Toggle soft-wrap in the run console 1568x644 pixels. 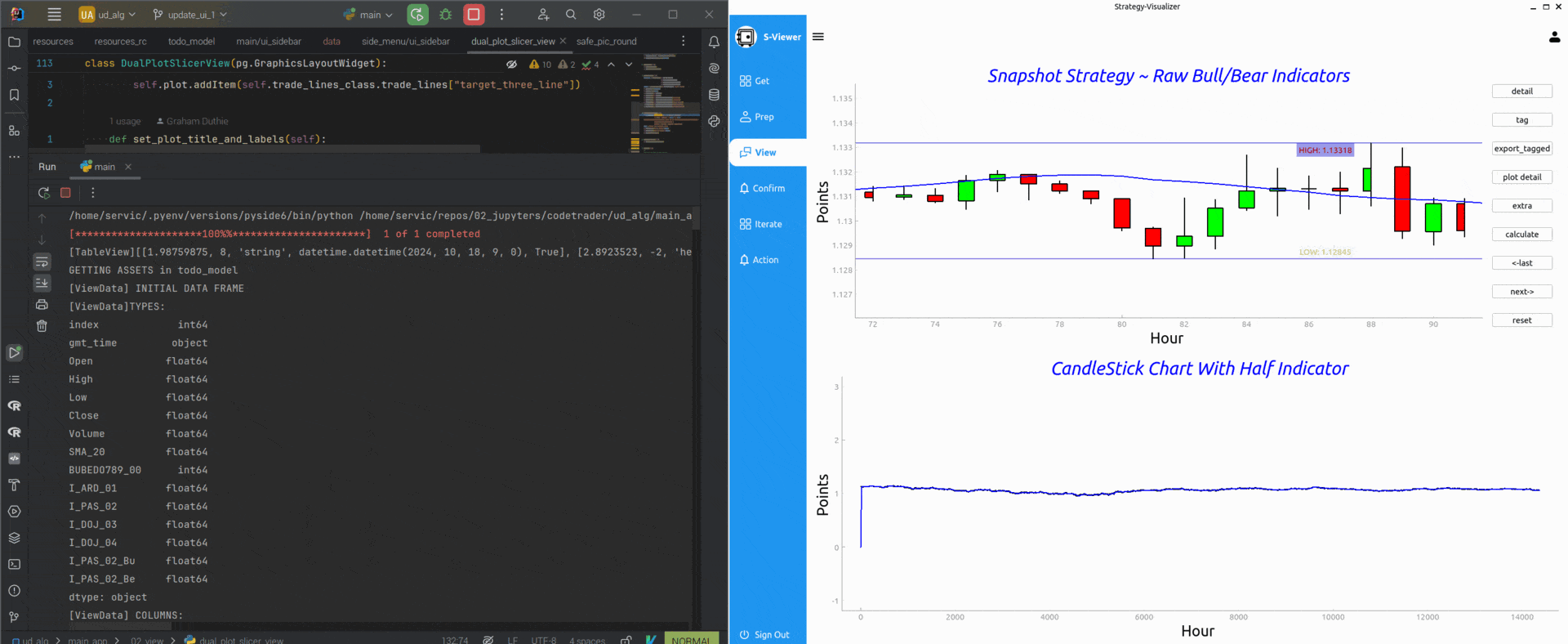(42, 262)
